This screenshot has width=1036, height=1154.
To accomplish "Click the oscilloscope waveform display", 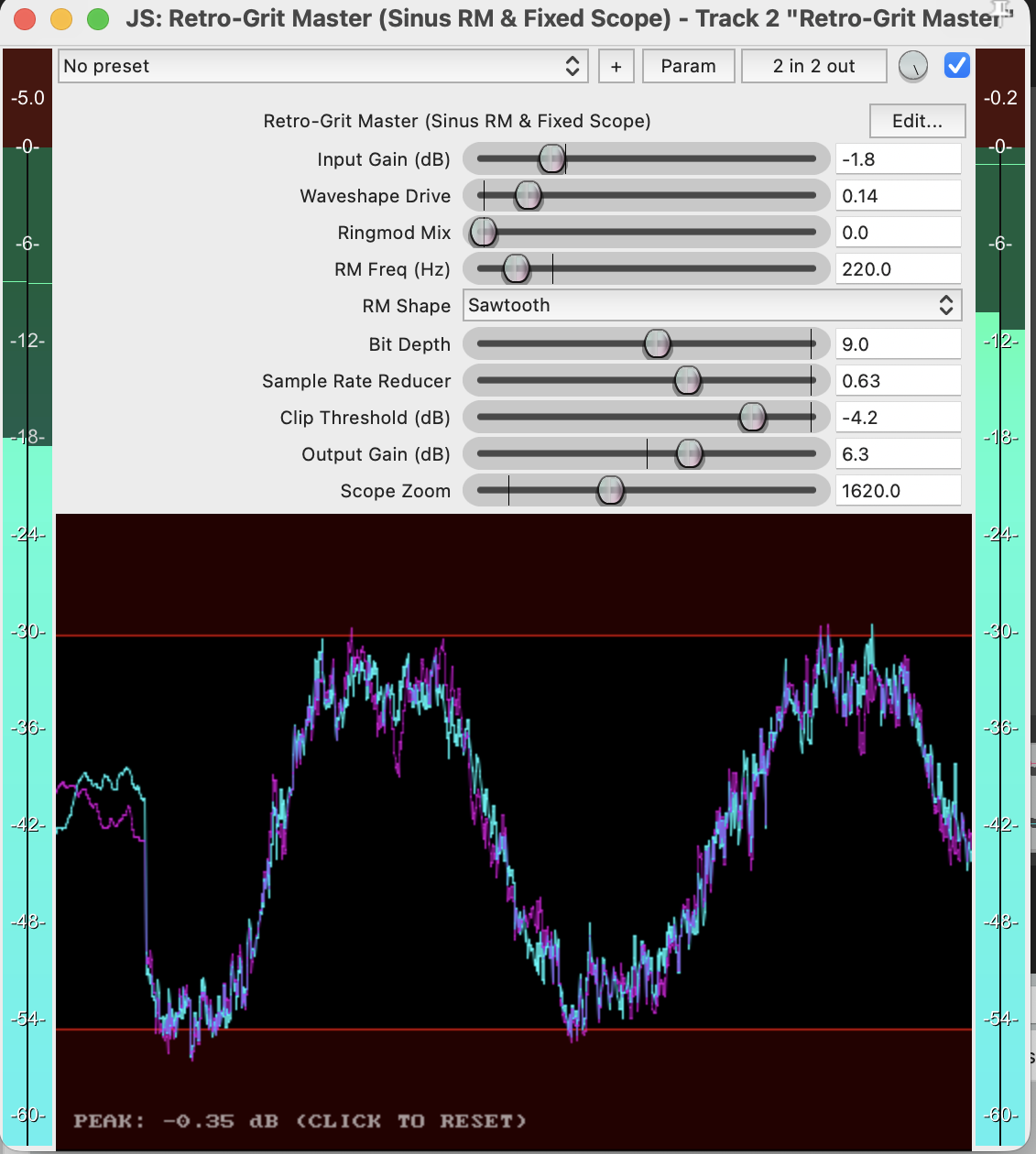I will pyautogui.click(x=514, y=832).
